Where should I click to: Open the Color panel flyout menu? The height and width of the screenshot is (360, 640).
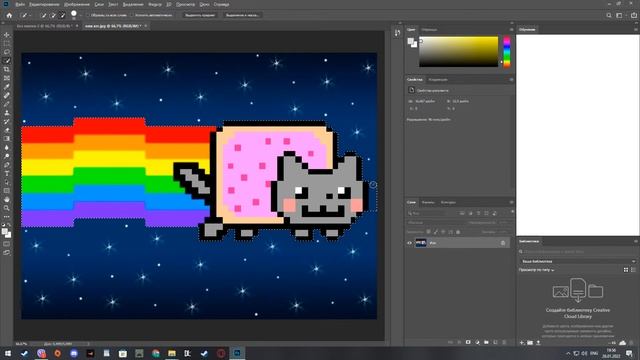511,29
